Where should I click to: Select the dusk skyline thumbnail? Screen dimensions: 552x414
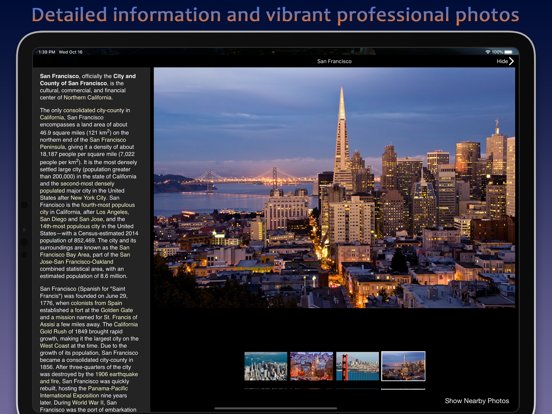pos(403,366)
